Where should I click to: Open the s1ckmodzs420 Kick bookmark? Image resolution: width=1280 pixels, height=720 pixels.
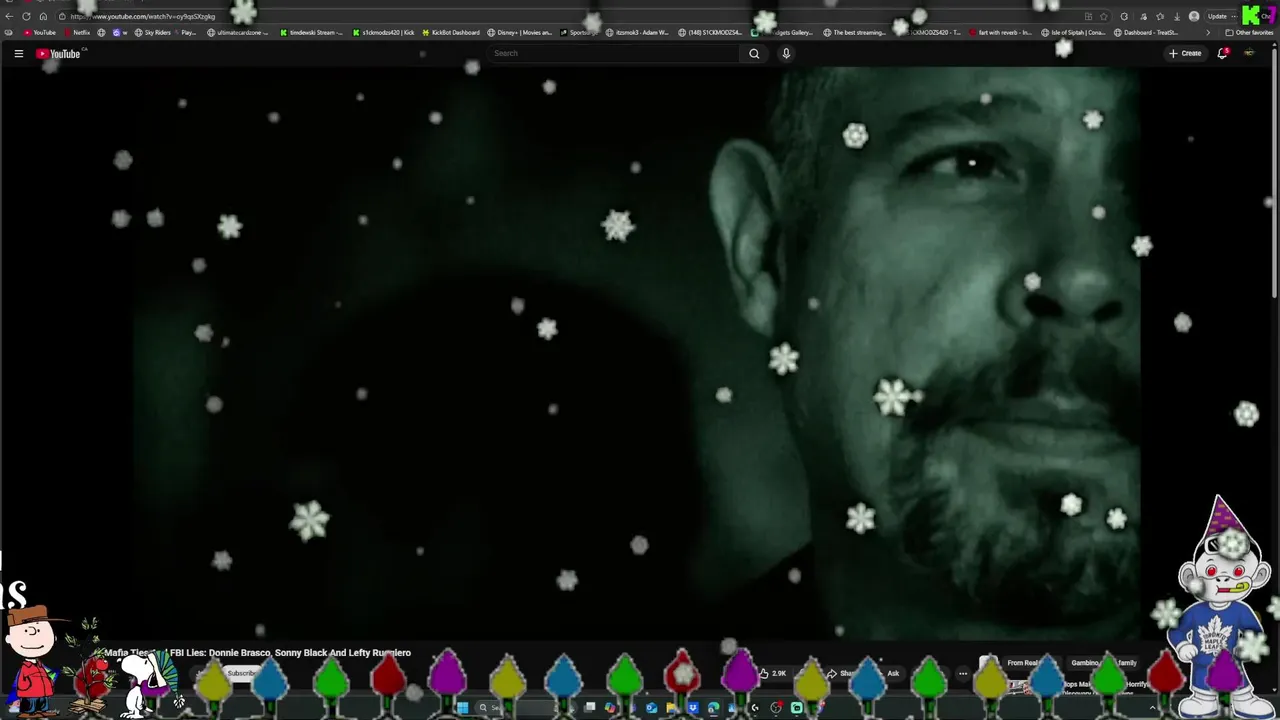coord(383,33)
